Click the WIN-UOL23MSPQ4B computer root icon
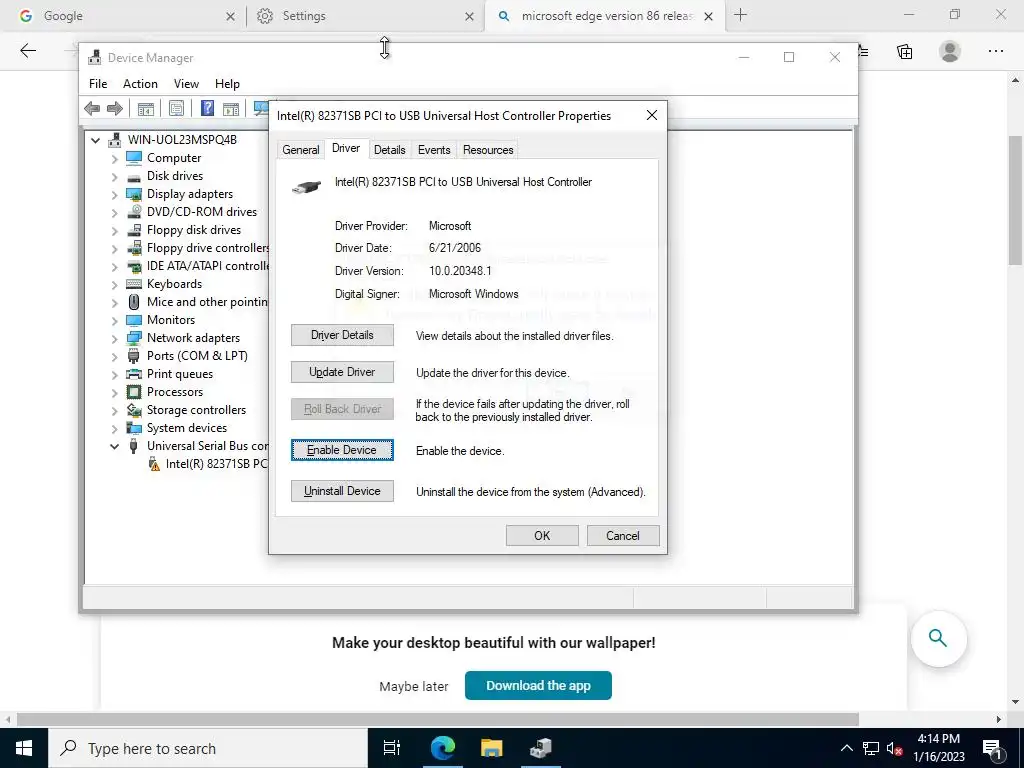The image size is (1024, 768). (x=115, y=140)
